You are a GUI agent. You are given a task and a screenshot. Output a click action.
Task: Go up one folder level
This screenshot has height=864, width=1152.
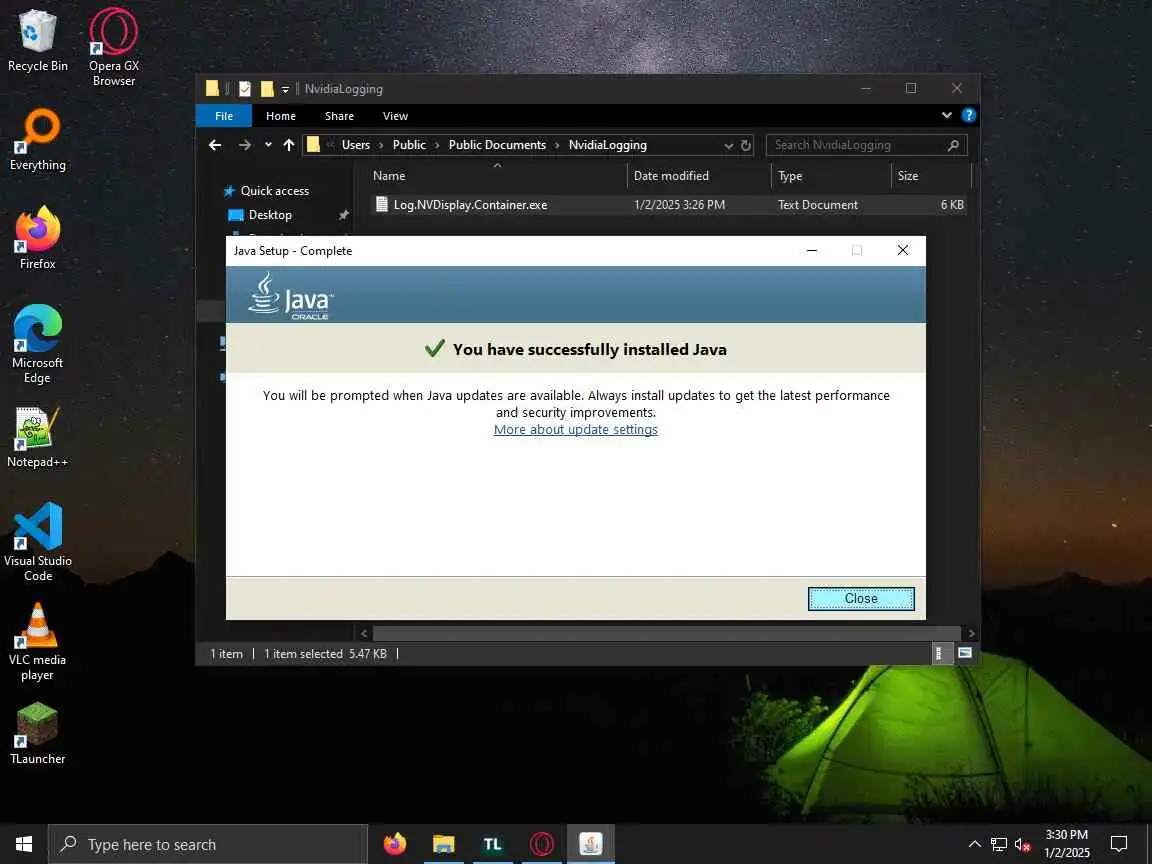[289, 145]
